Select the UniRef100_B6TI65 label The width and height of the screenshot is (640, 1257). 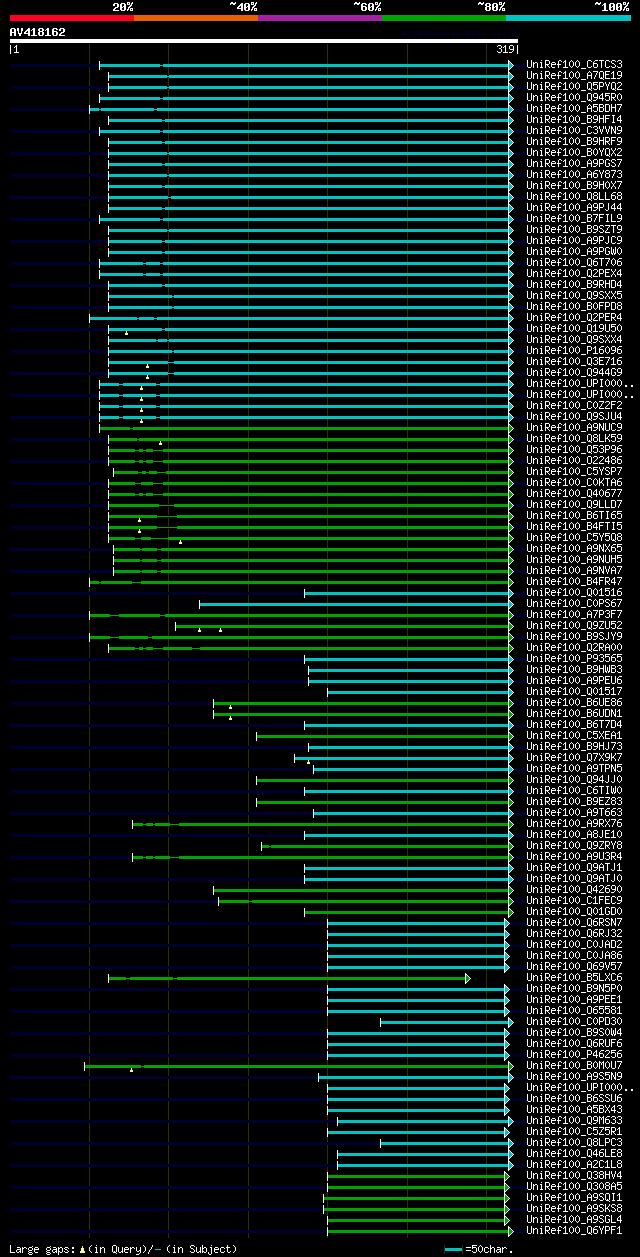(574, 516)
